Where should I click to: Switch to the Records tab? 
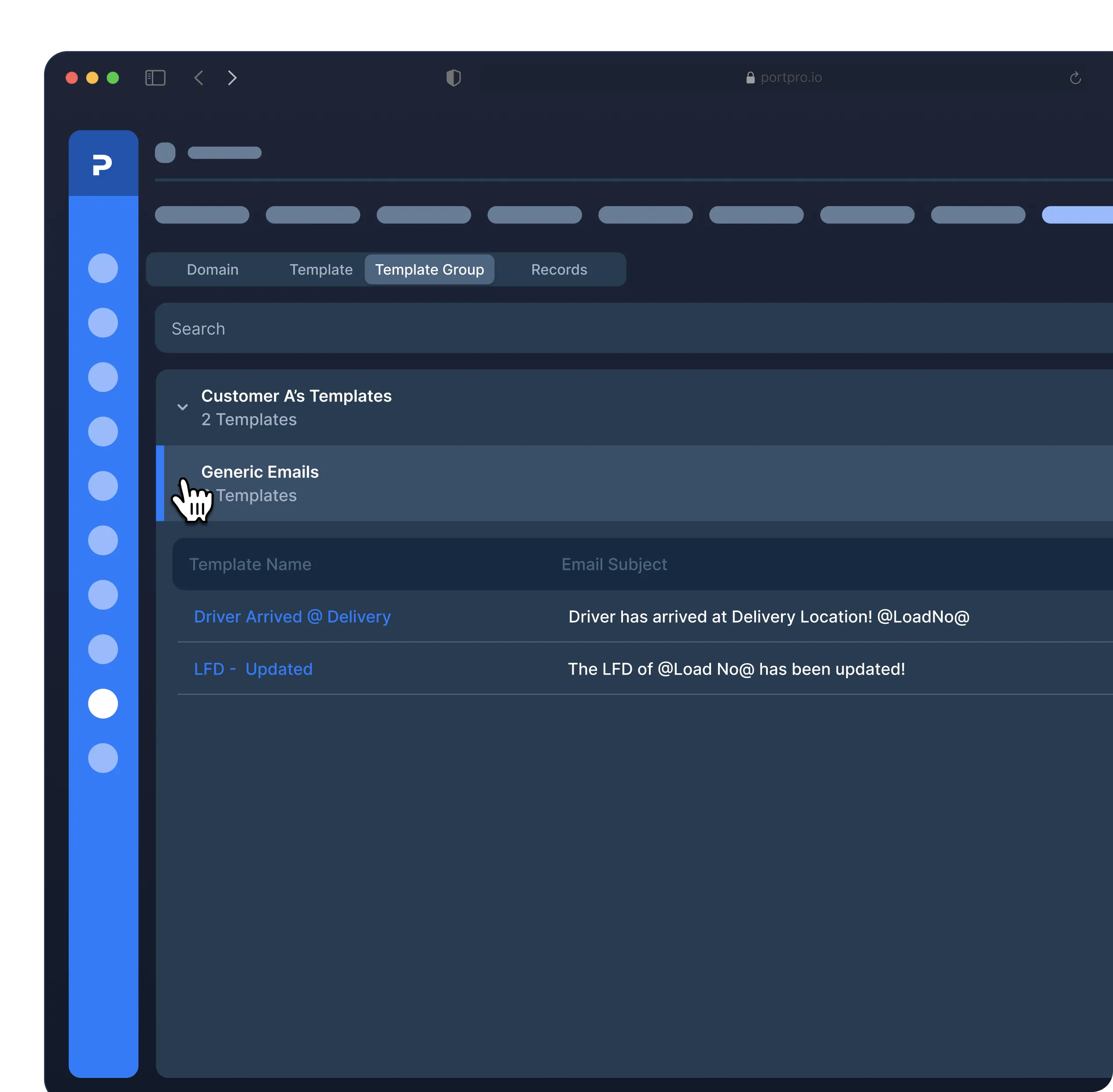[559, 269]
